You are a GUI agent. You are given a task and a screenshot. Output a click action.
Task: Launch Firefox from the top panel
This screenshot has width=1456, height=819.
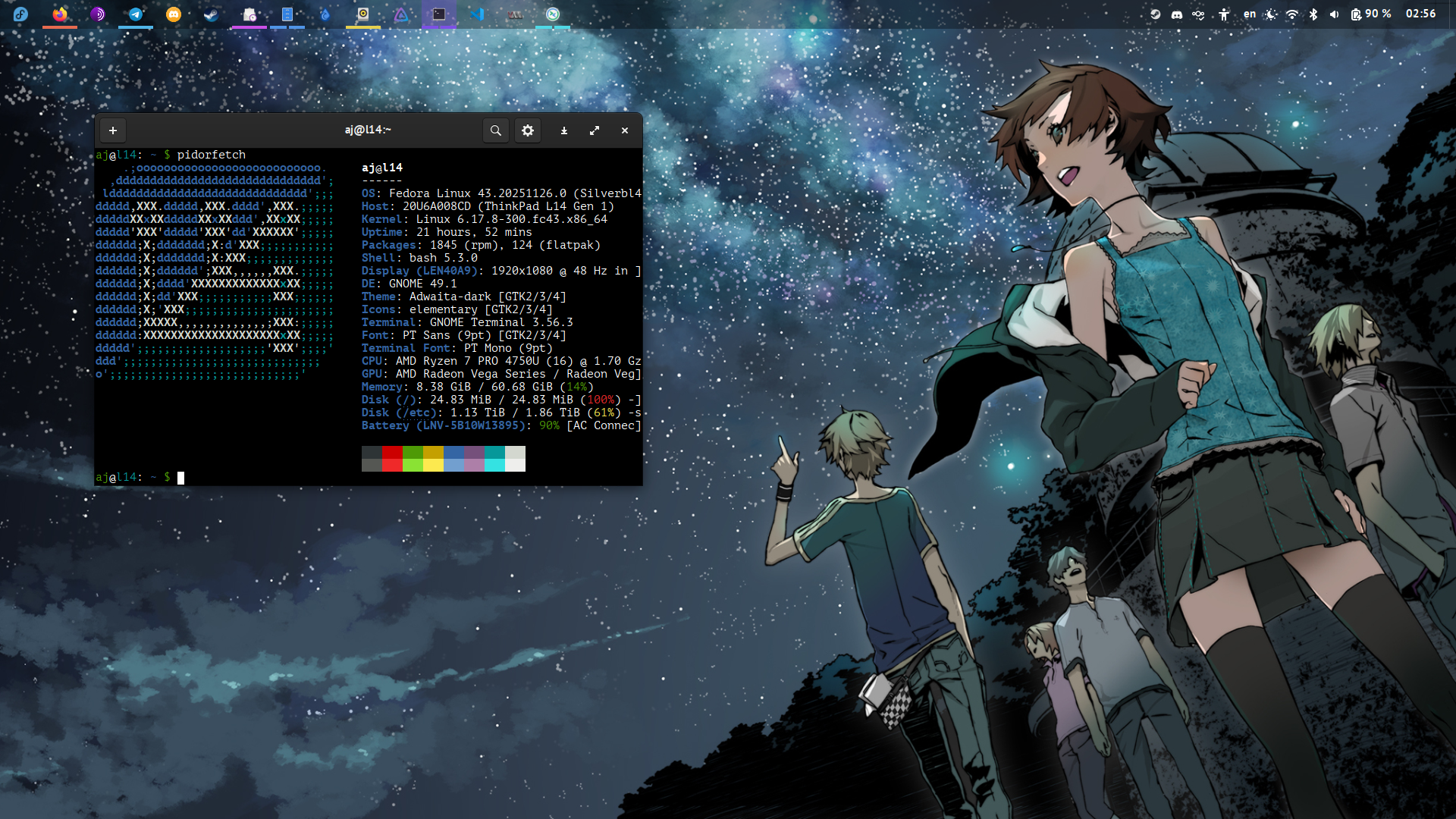pos(60,14)
